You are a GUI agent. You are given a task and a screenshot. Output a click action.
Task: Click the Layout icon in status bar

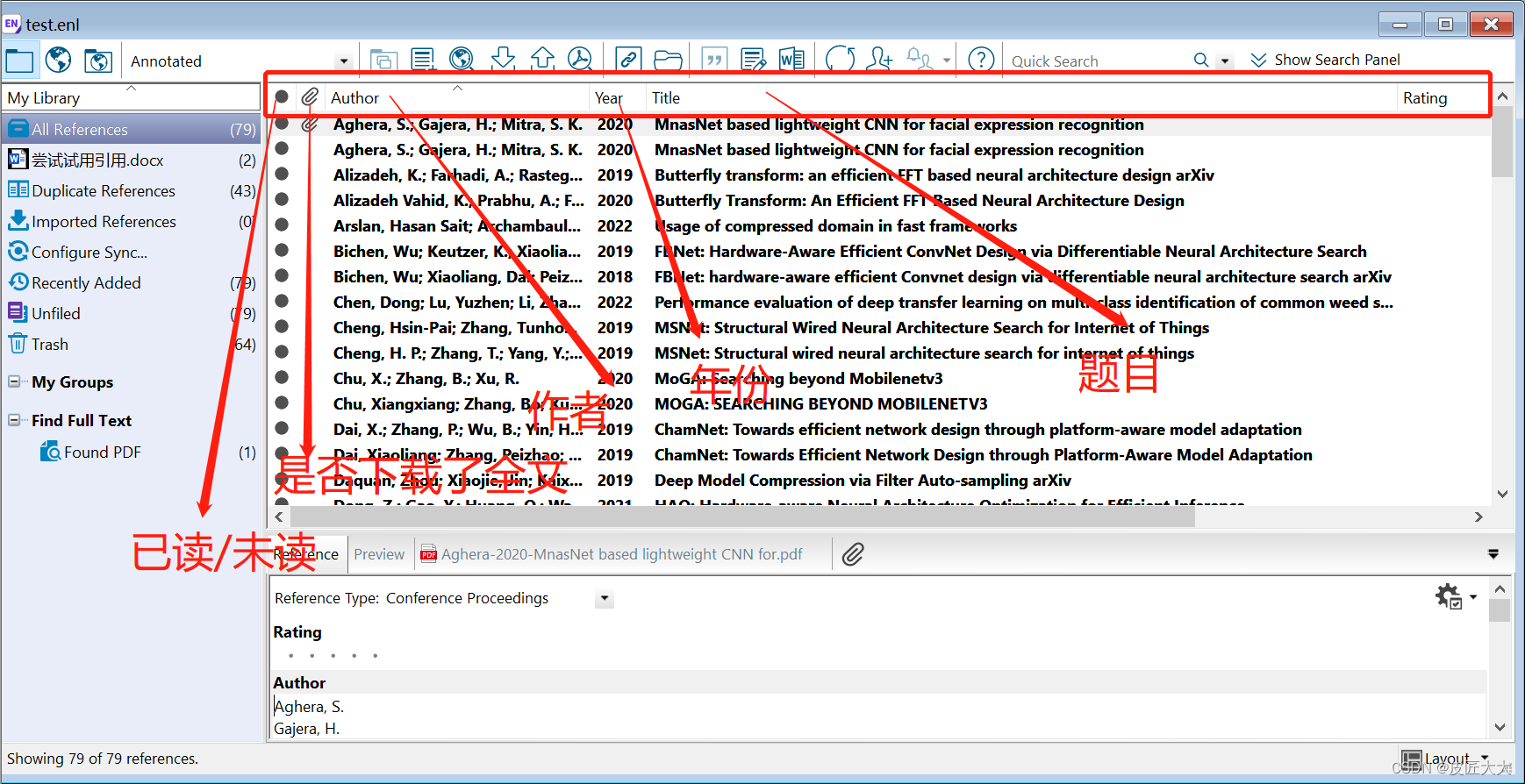point(1412,759)
